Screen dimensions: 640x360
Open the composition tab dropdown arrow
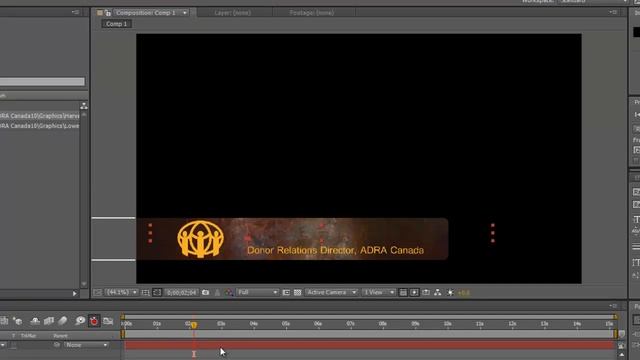(185, 13)
